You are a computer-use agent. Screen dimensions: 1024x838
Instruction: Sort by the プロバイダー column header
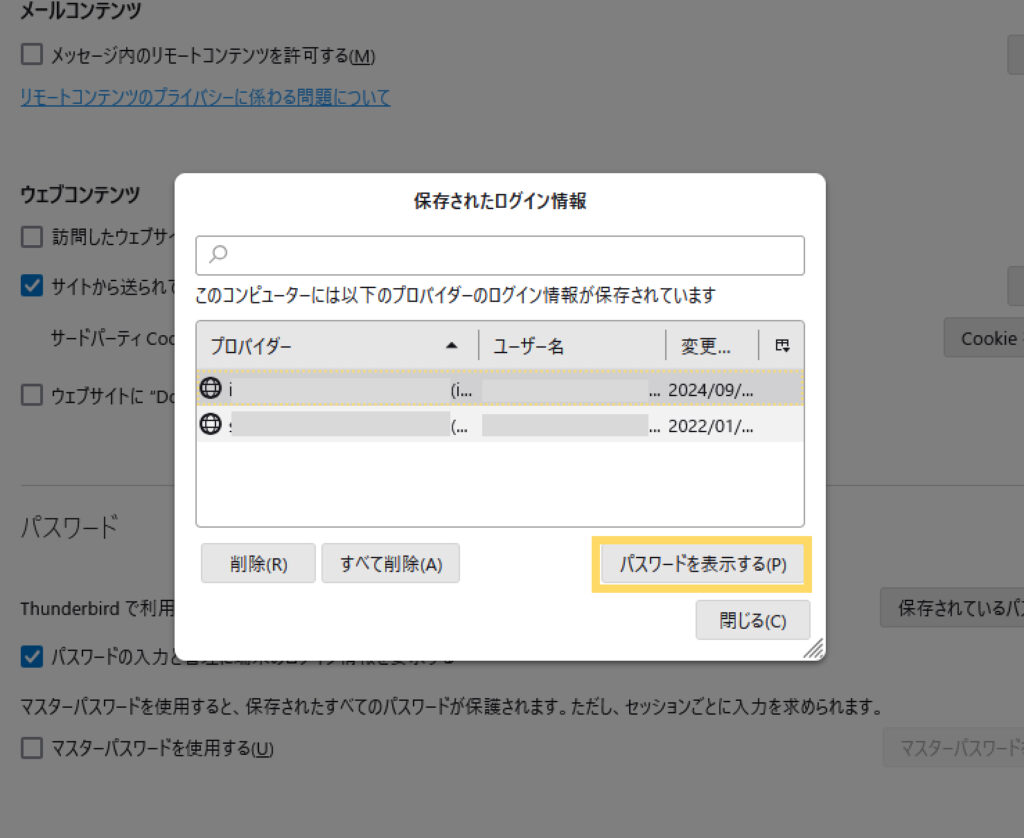pyautogui.click(x=320, y=346)
